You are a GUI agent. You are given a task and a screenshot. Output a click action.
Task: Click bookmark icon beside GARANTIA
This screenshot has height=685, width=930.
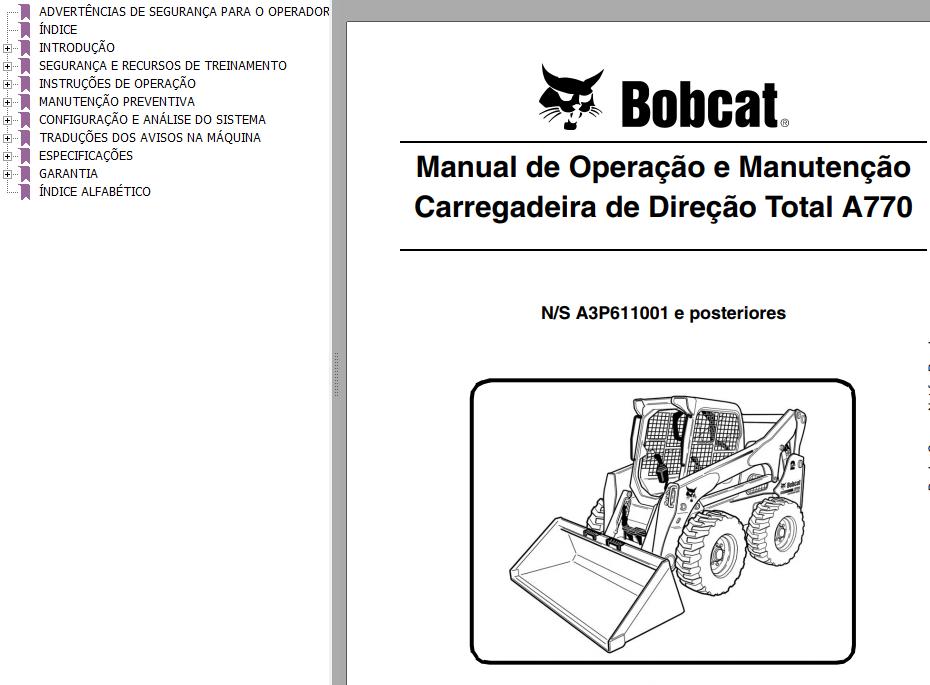[x=25, y=174]
